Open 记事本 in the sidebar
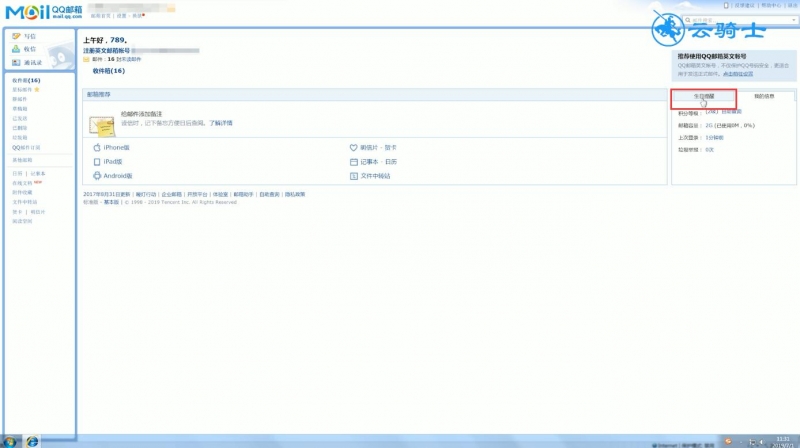 [38, 173]
